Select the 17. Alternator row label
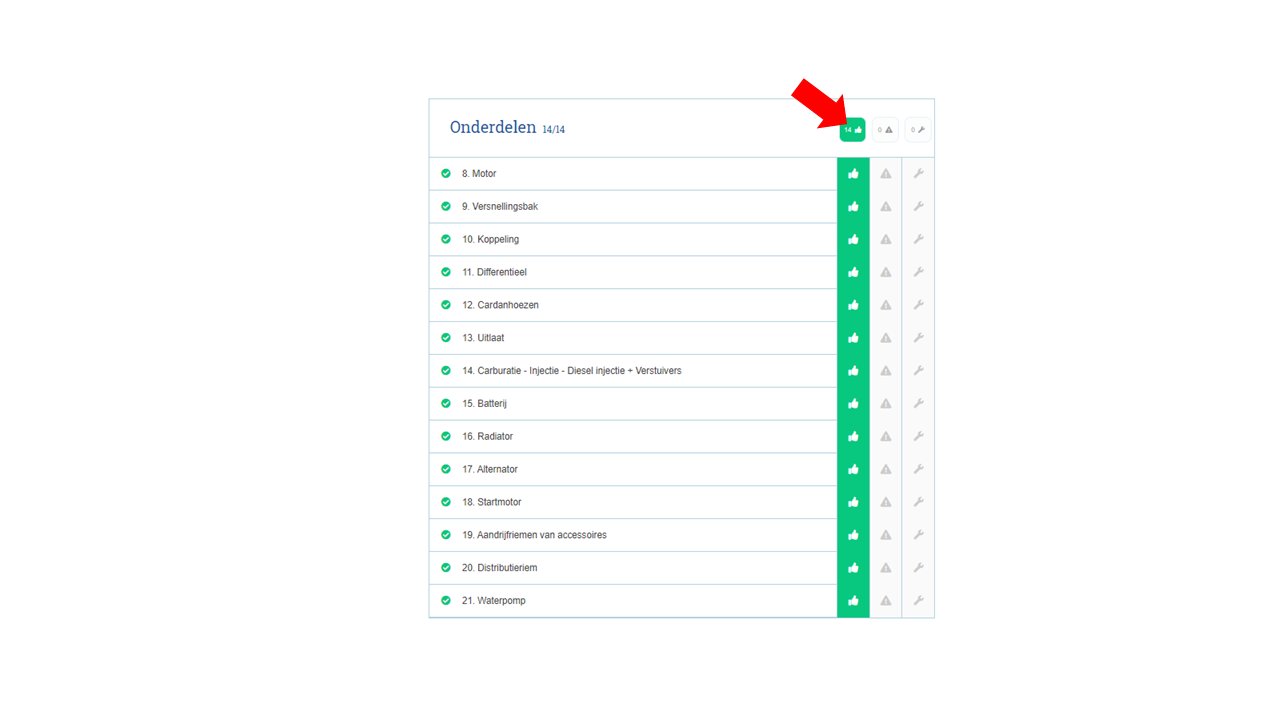The image size is (1280, 720). point(490,469)
